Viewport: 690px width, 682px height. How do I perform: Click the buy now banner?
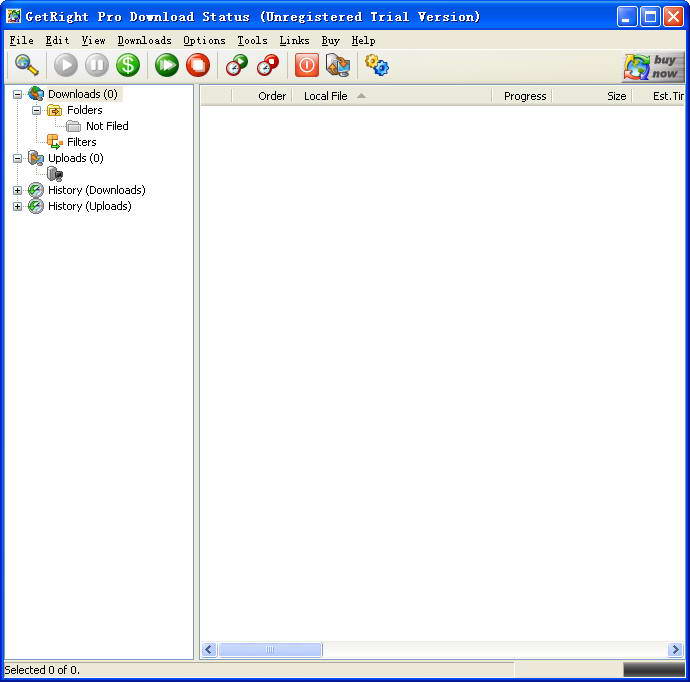point(653,67)
